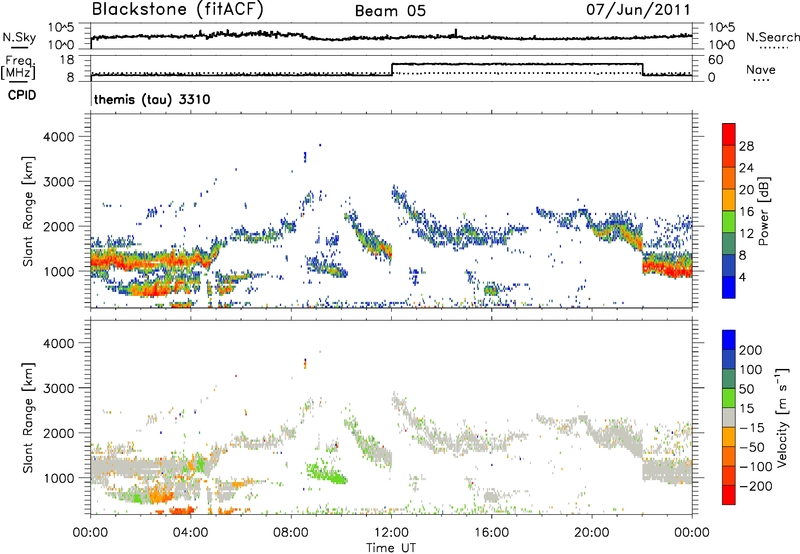Click the 'N.Sky' legend label

pyautogui.click(x=19, y=37)
